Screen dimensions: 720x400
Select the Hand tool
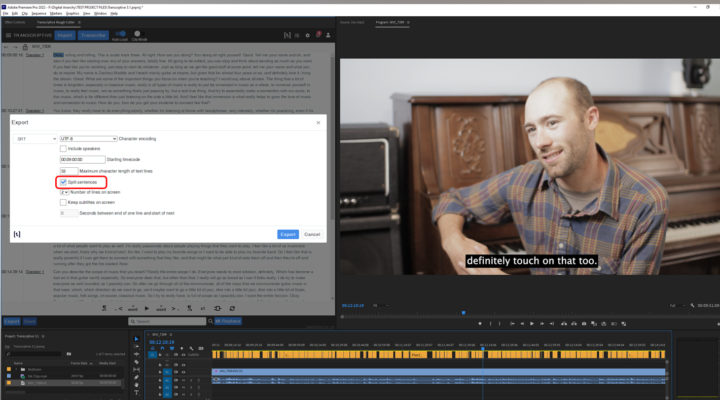pyautogui.click(x=136, y=385)
